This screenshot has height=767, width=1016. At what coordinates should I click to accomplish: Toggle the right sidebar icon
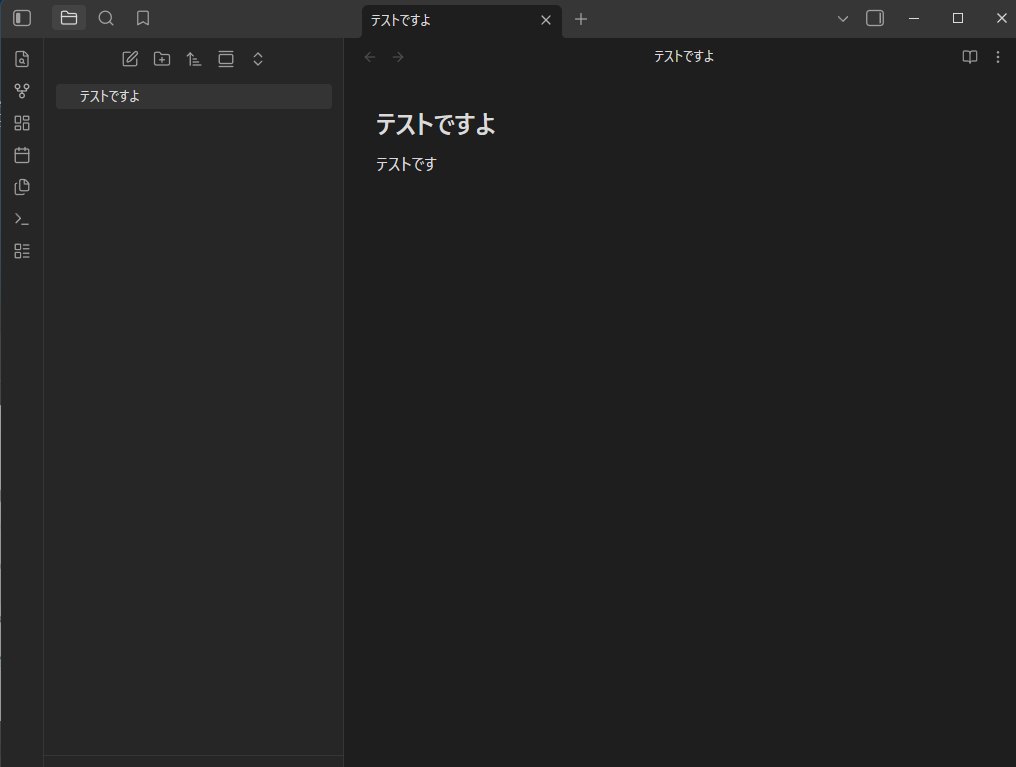875,18
